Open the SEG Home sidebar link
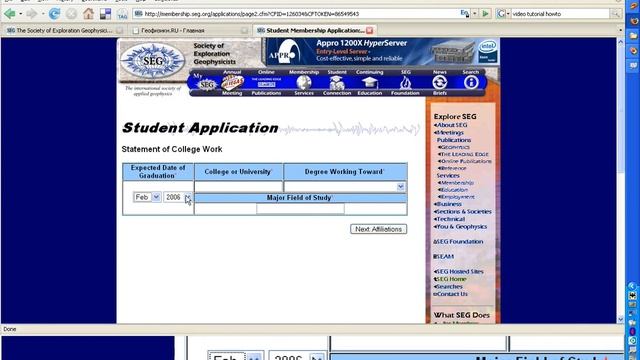The image size is (640, 360). click(x=450, y=279)
